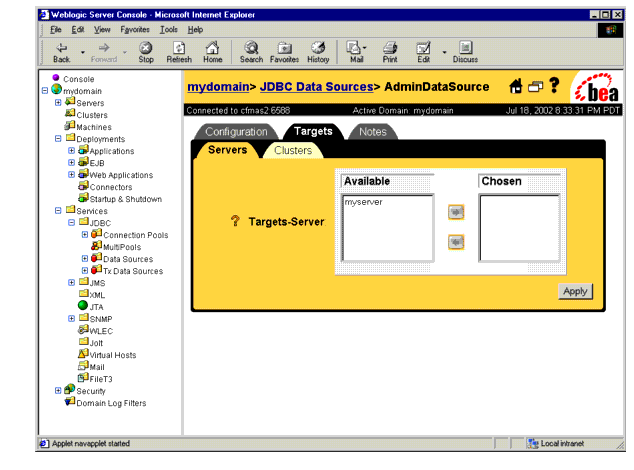
Task: Open console help question mark icon
Action: point(554,85)
